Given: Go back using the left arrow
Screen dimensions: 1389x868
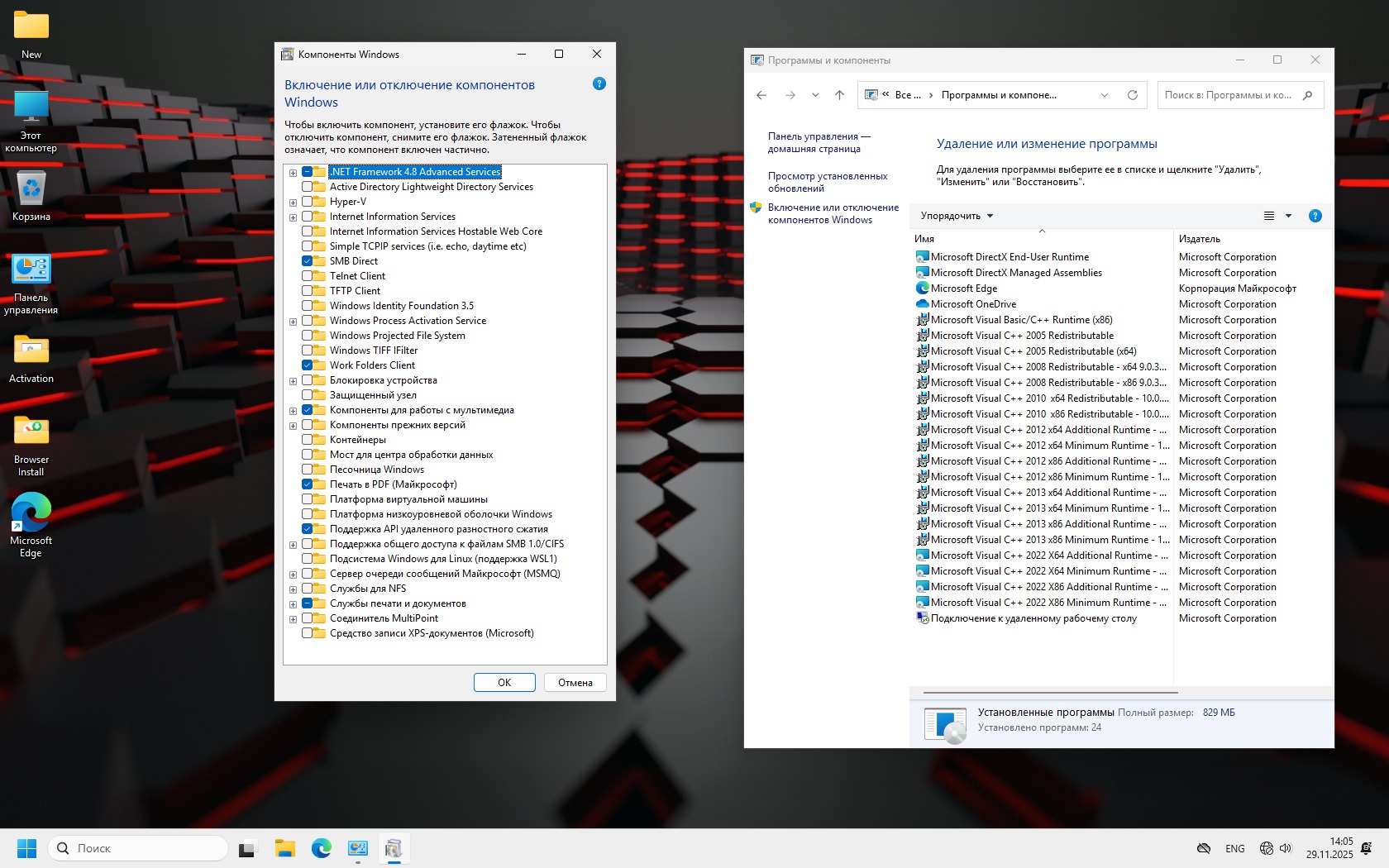Looking at the screenshot, I should click(761, 95).
